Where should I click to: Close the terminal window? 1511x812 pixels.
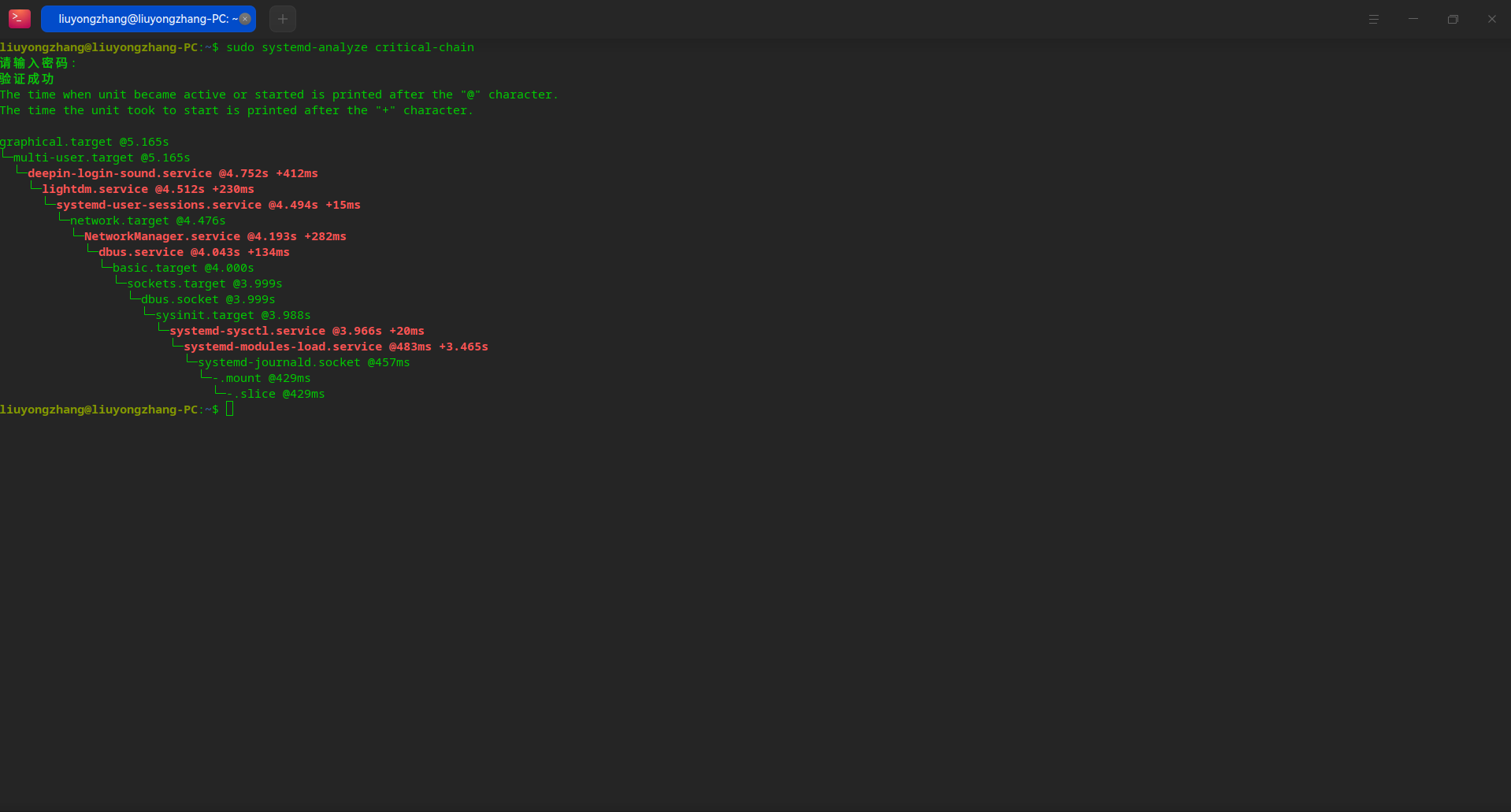click(x=1491, y=19)
